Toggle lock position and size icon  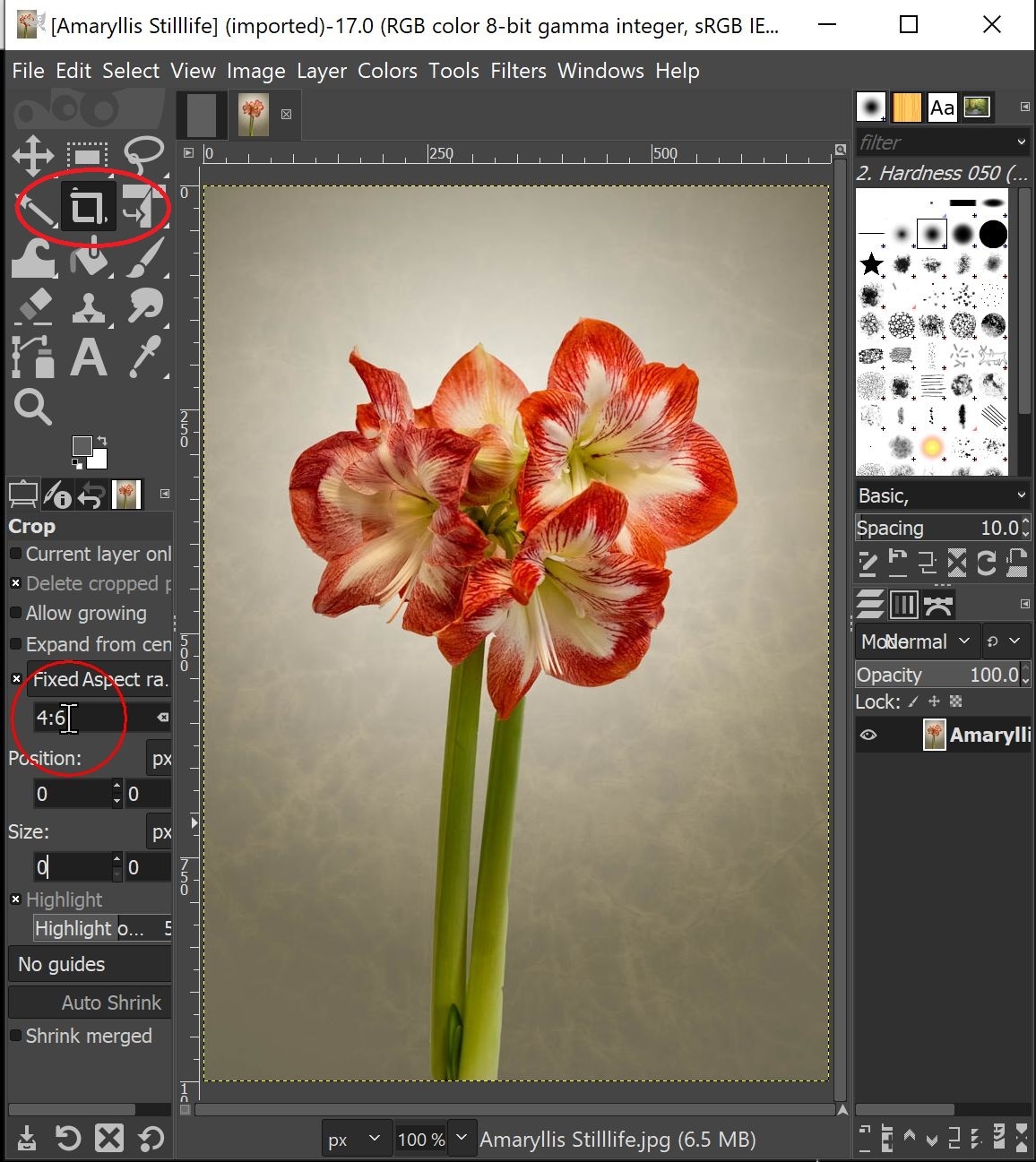935,702
